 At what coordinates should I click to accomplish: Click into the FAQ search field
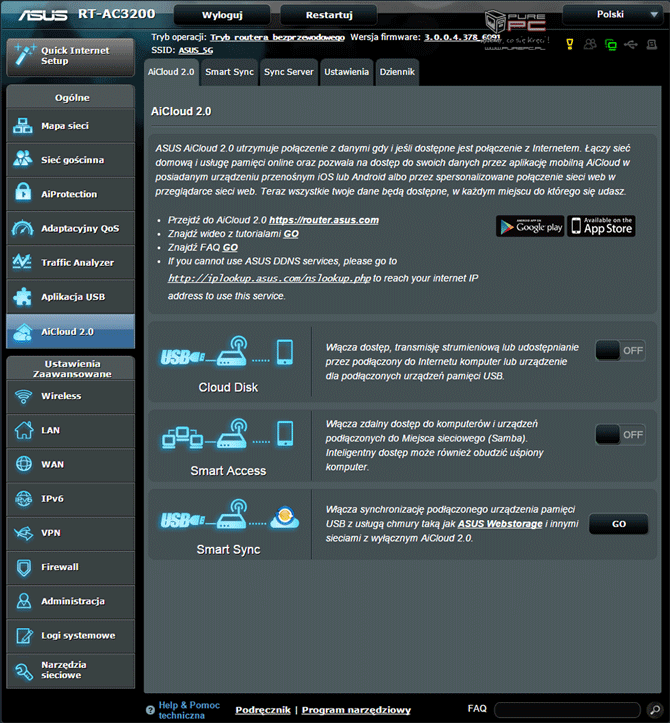[x=567, y=710]
